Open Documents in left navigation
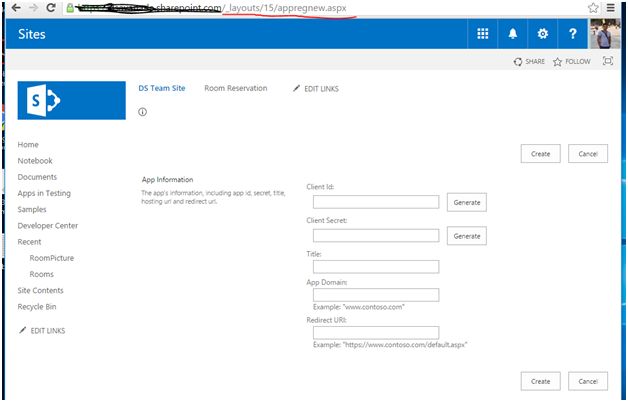The image size is (628, 402). (x=37, y=177)
